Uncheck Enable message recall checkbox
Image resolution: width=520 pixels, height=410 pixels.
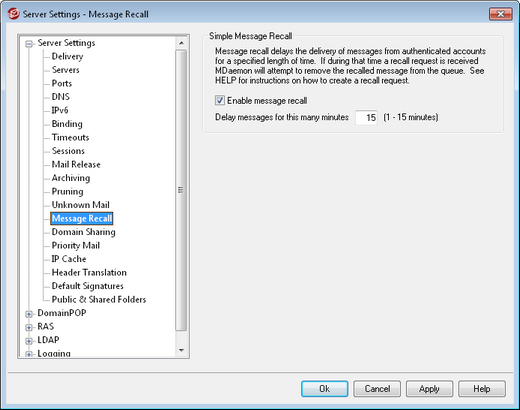[220, 100]
